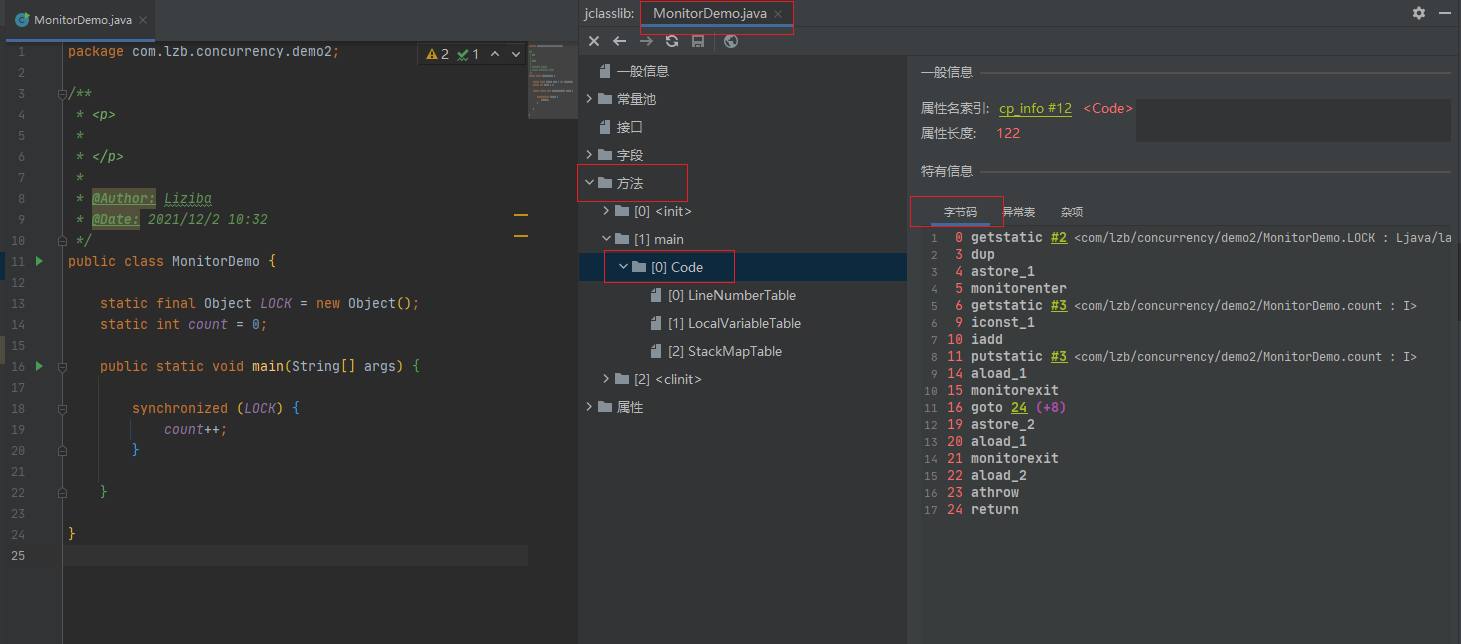Place cursor on the synchronized (LOCK) line
The width and height of the screenshot is (1461, 644).
216,408
